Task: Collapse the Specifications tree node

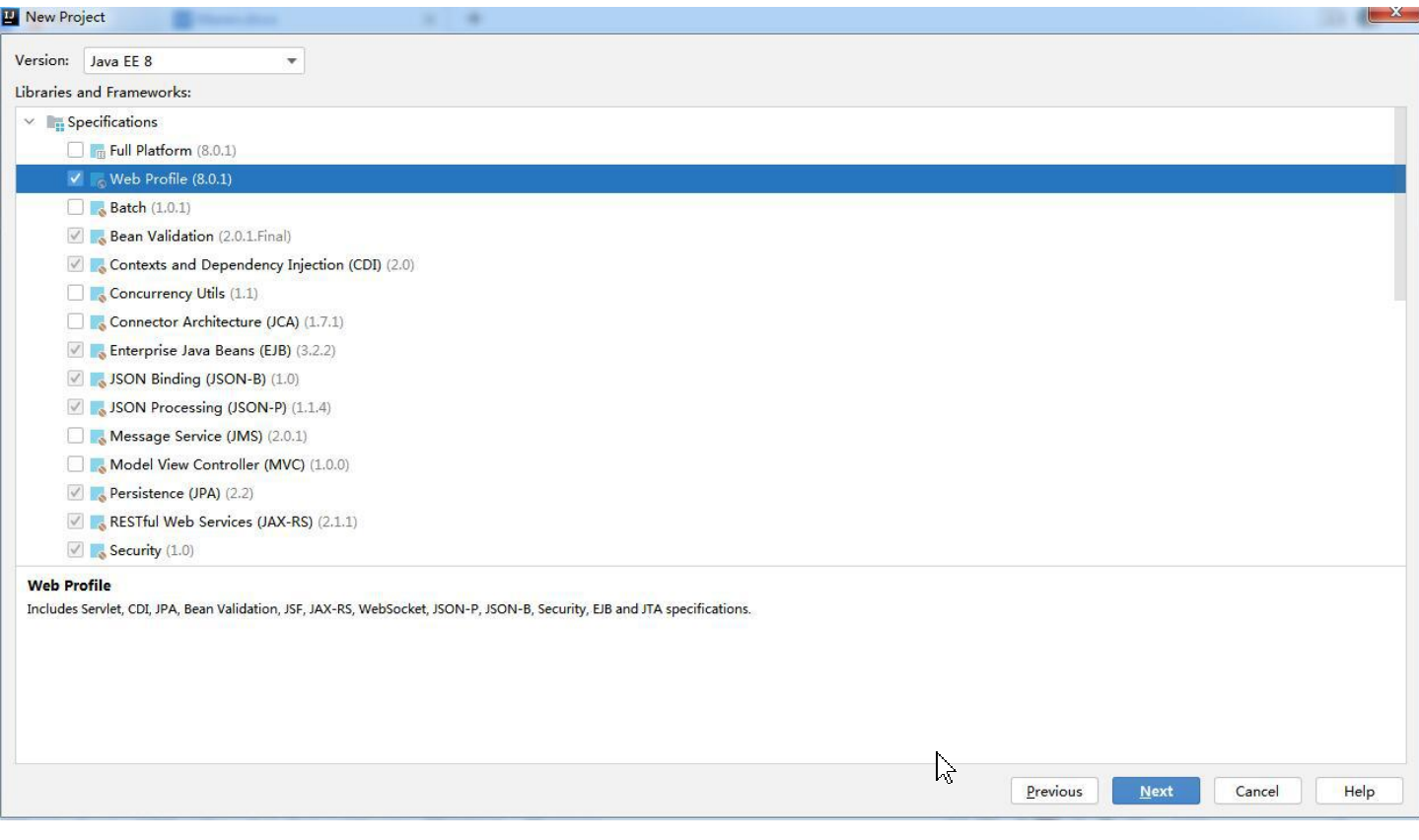Action: [x=30, y=122]
